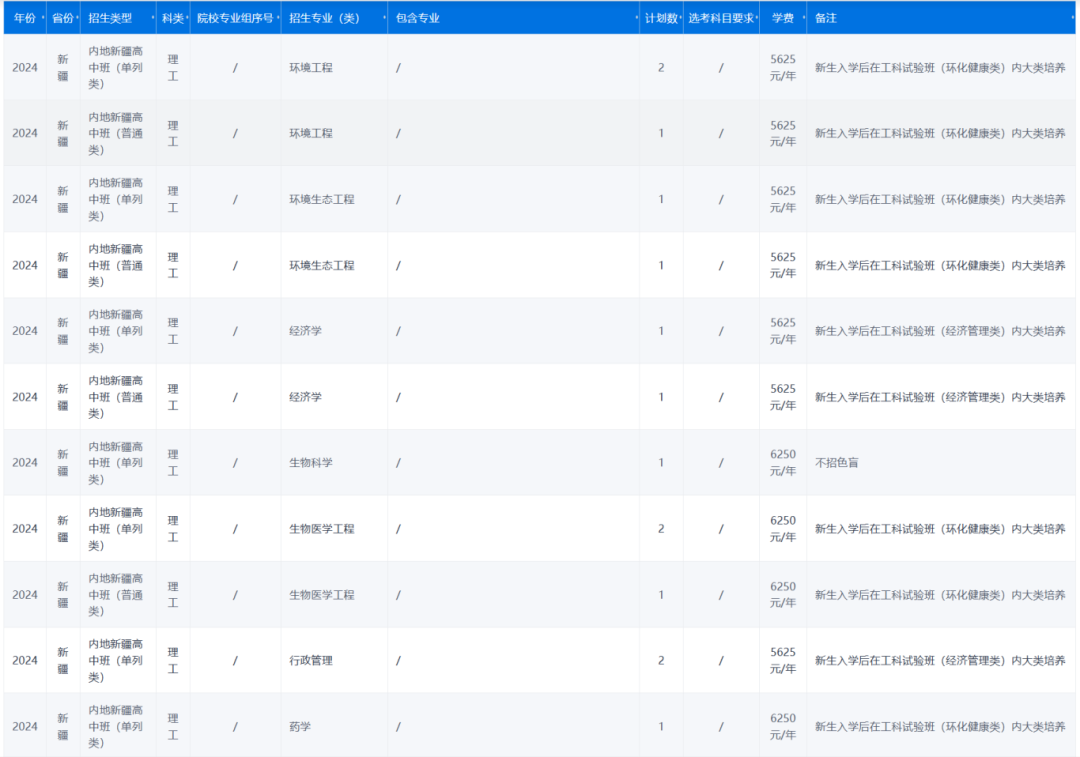This screenshot has width=1080, height=757.
Task: Click the 行政管理 major cell
Action: (311, 661)
